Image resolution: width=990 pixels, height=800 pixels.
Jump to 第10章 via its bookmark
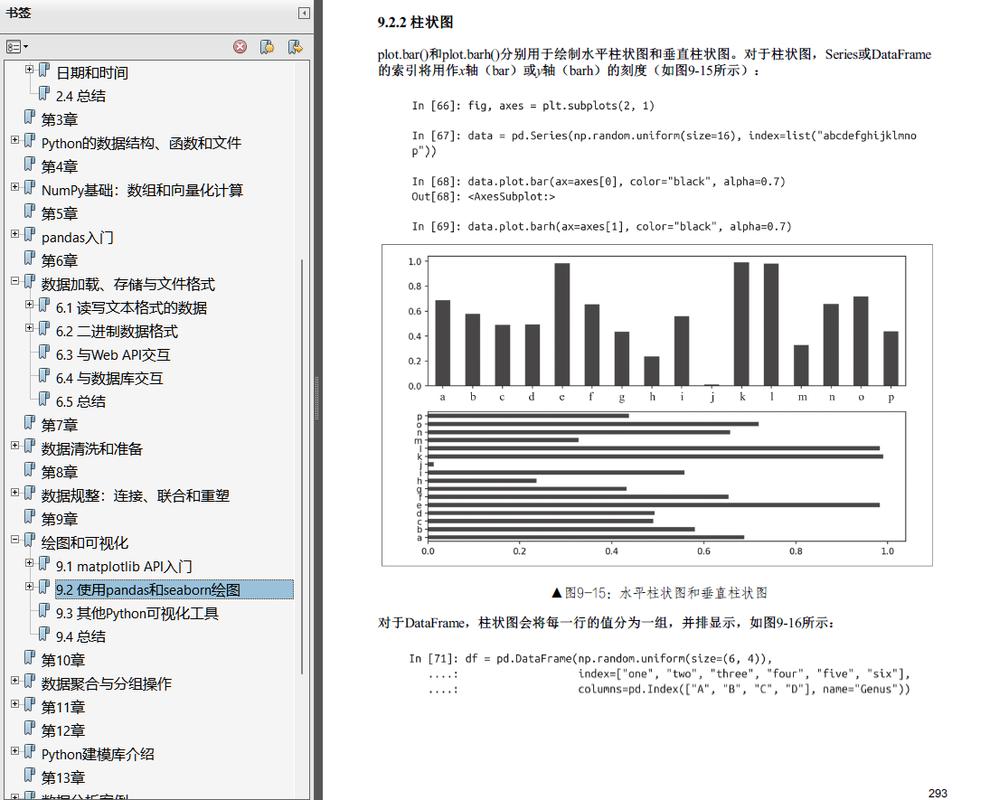click(63, 659)
